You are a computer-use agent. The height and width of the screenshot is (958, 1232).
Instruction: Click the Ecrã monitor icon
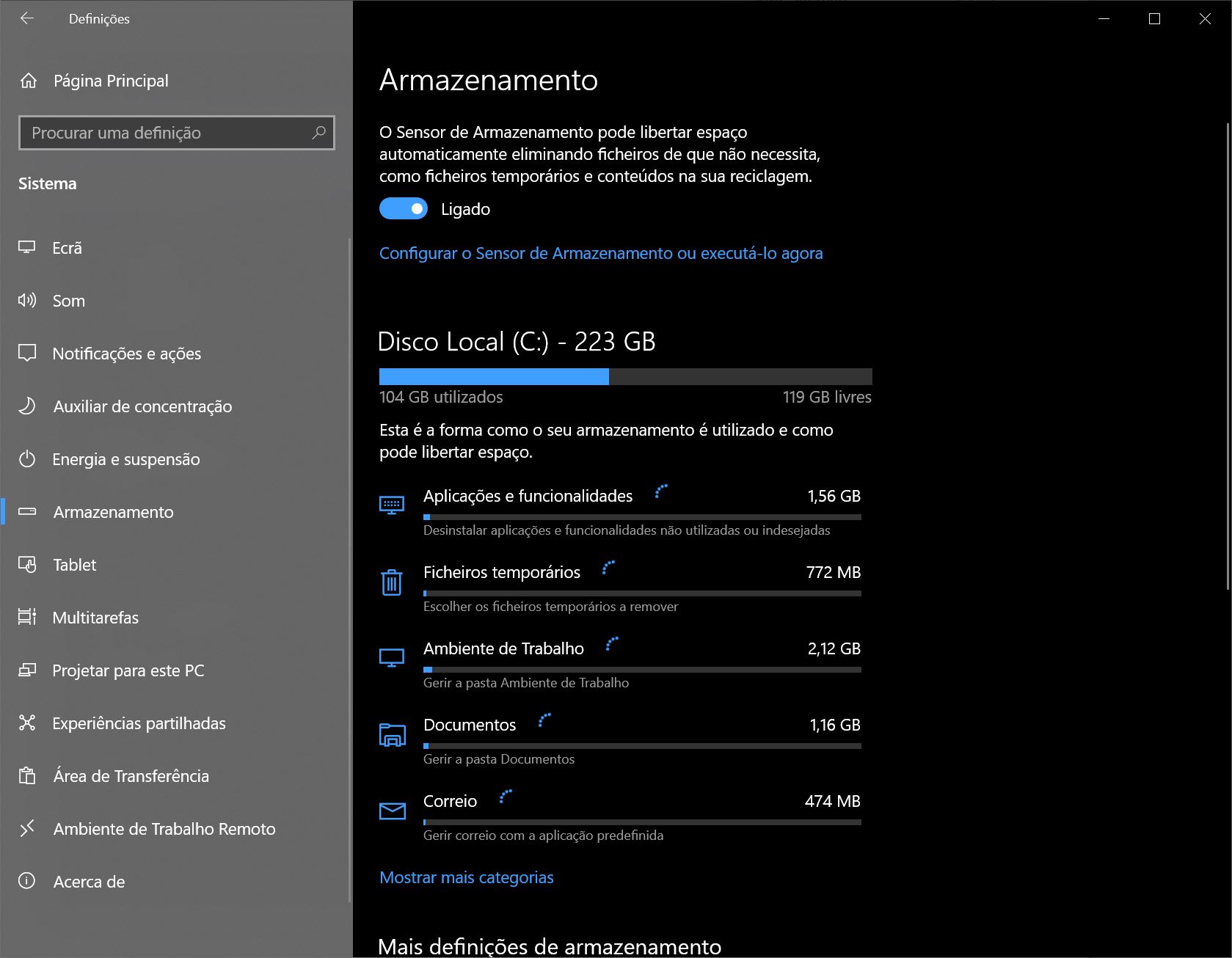[x=27, y=247]
